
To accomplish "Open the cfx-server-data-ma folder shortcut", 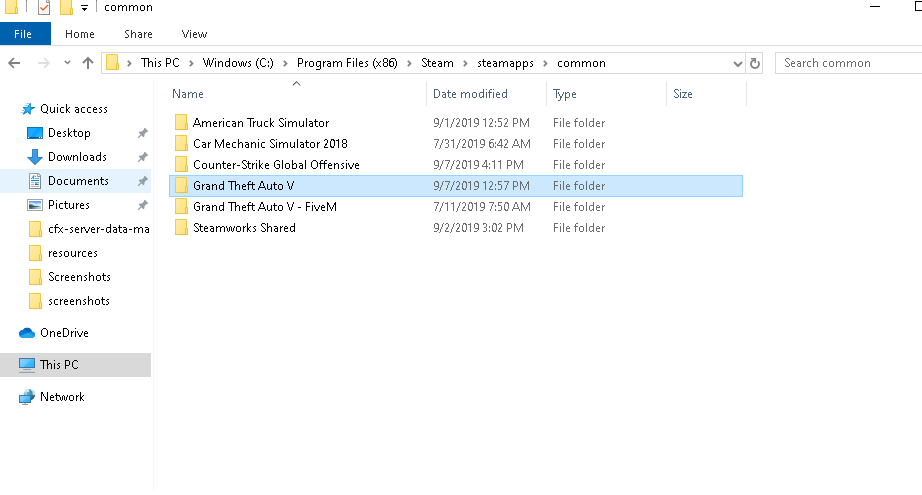I will point(99,229).
